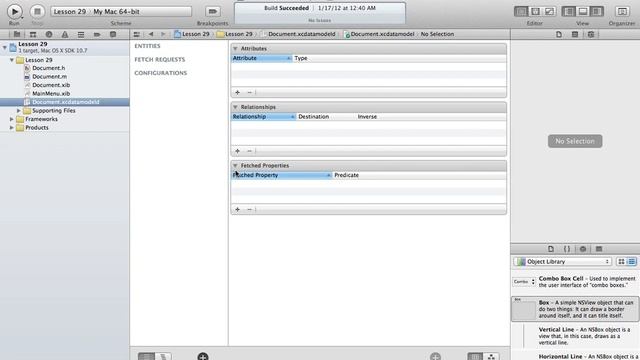This screenshot has width=640, height=360.
Task: Expand the Frameworks folder
Action: point(12,119)
